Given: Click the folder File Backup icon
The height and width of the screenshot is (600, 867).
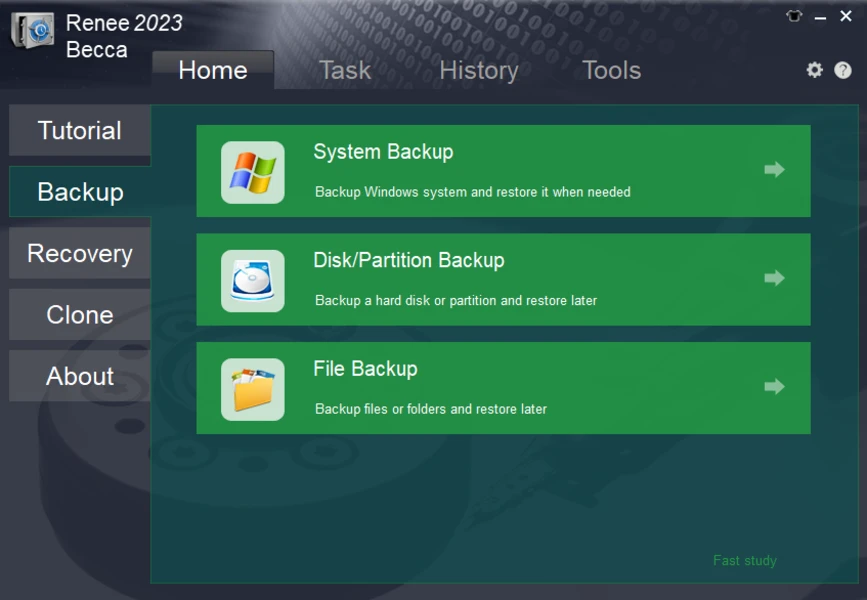Looking at the screenshot, I should click(x=253, y=389).
